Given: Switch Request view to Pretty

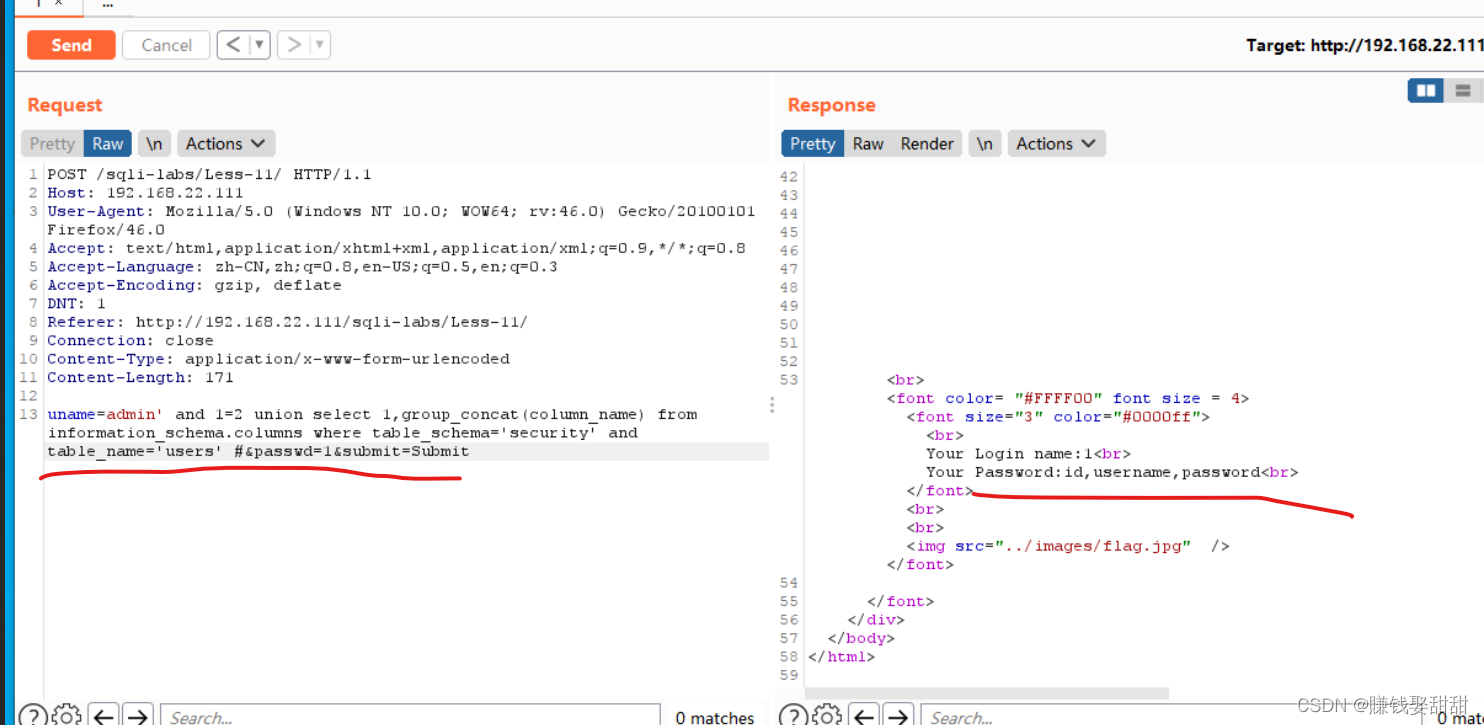Looking at the screenshot, I should [x=52, y=144].
